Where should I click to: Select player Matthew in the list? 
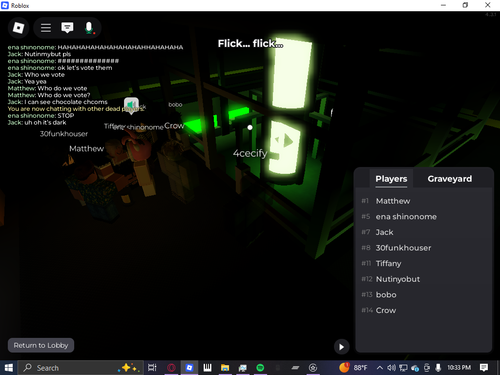424,201
